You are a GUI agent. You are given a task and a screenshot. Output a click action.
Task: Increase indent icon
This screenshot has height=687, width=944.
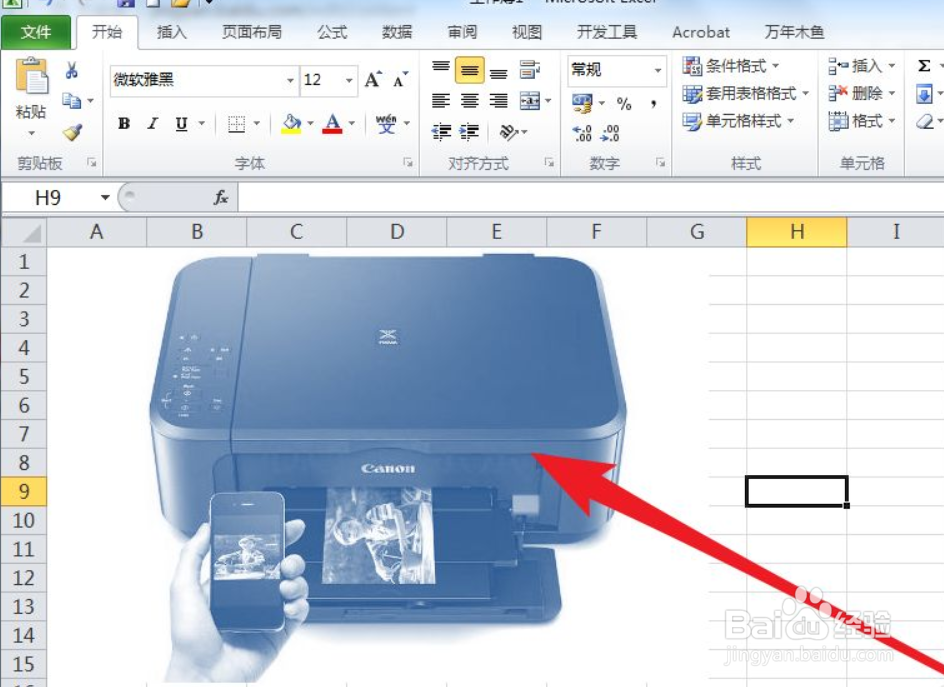pos(470,131)
